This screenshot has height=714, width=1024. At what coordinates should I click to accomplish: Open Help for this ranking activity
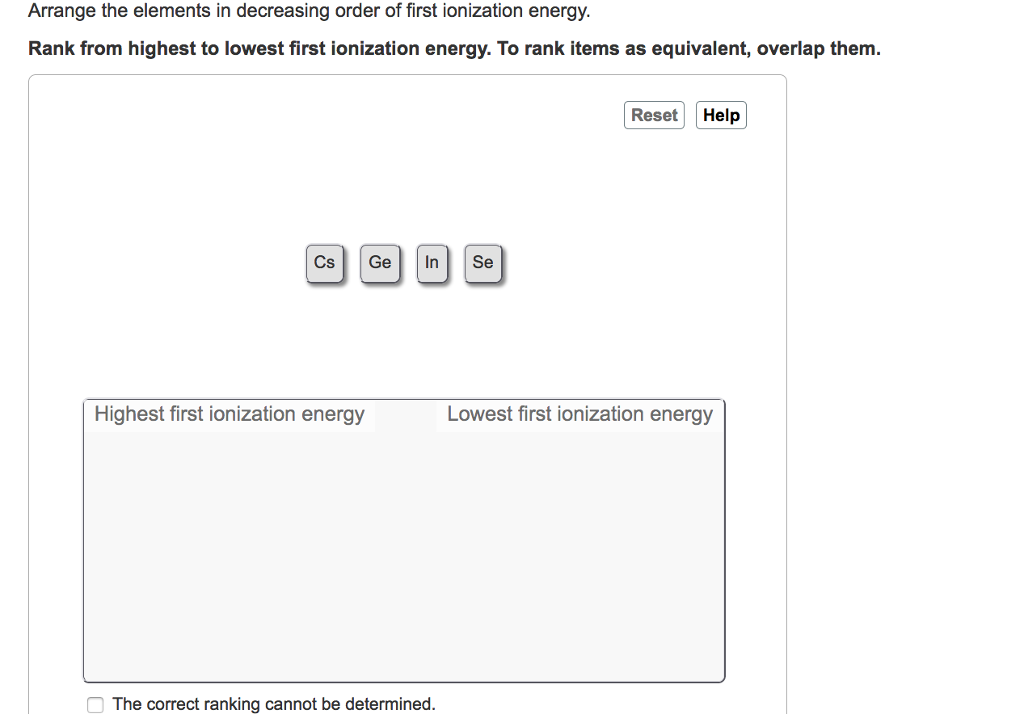click(x=721, y=114)
